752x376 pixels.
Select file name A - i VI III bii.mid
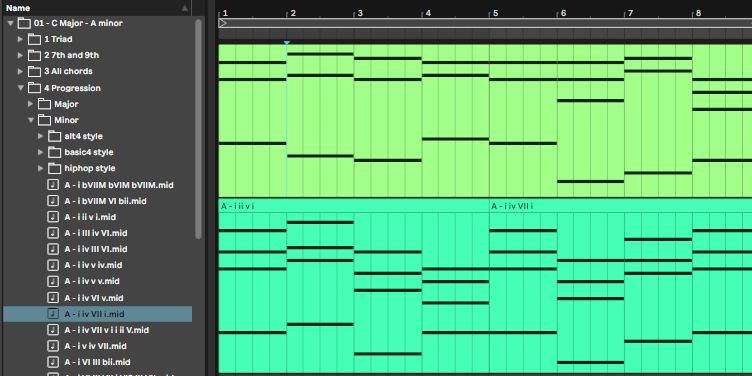pyautogui.click(x=97, y=362)
